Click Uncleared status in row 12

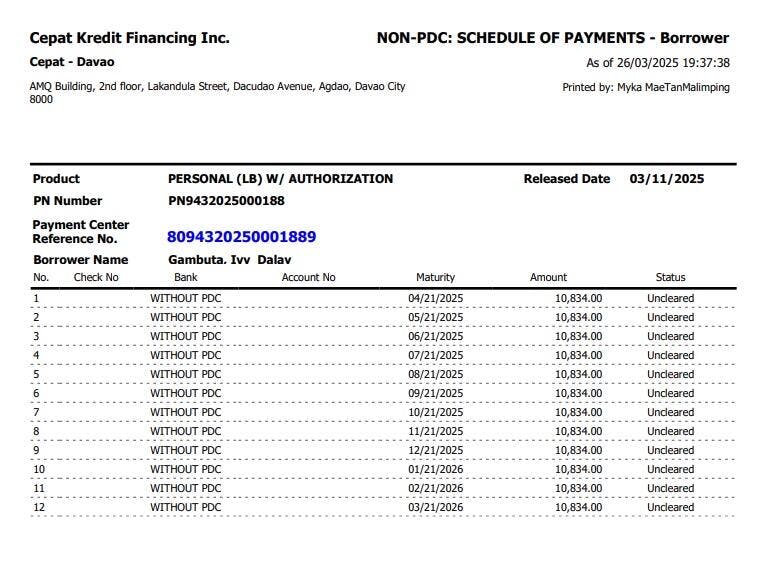(670, 507)
